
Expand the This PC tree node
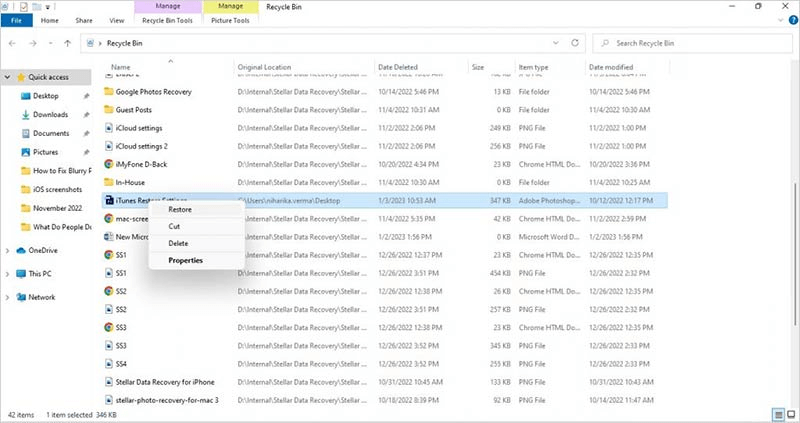8,274
